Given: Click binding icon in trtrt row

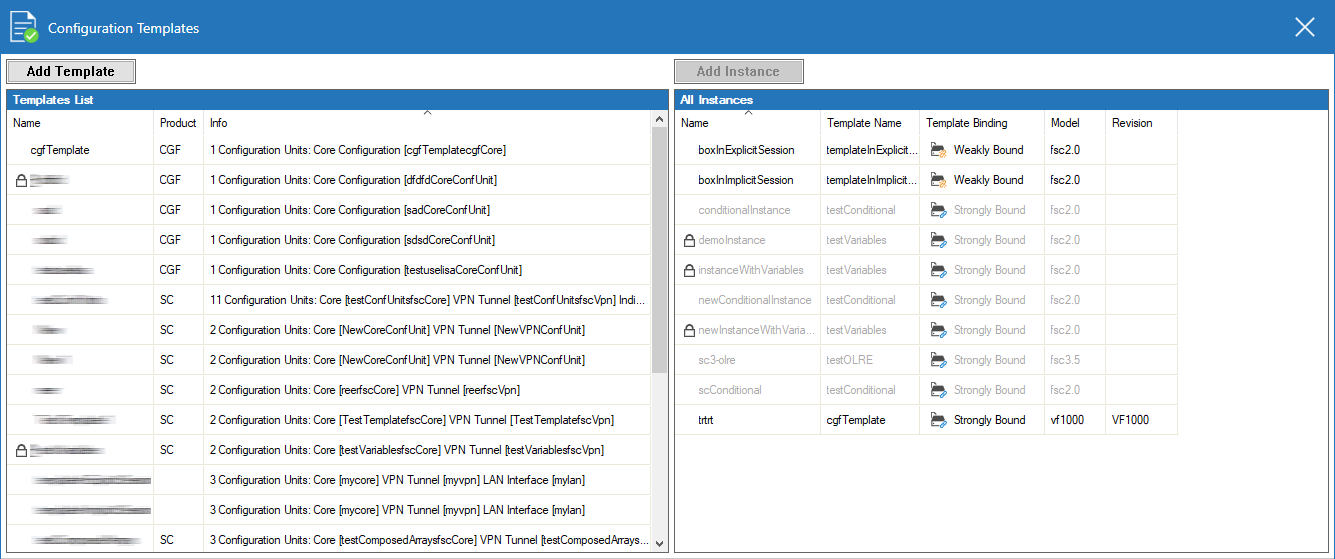Looking at the screenshot, I should [938, 420].
